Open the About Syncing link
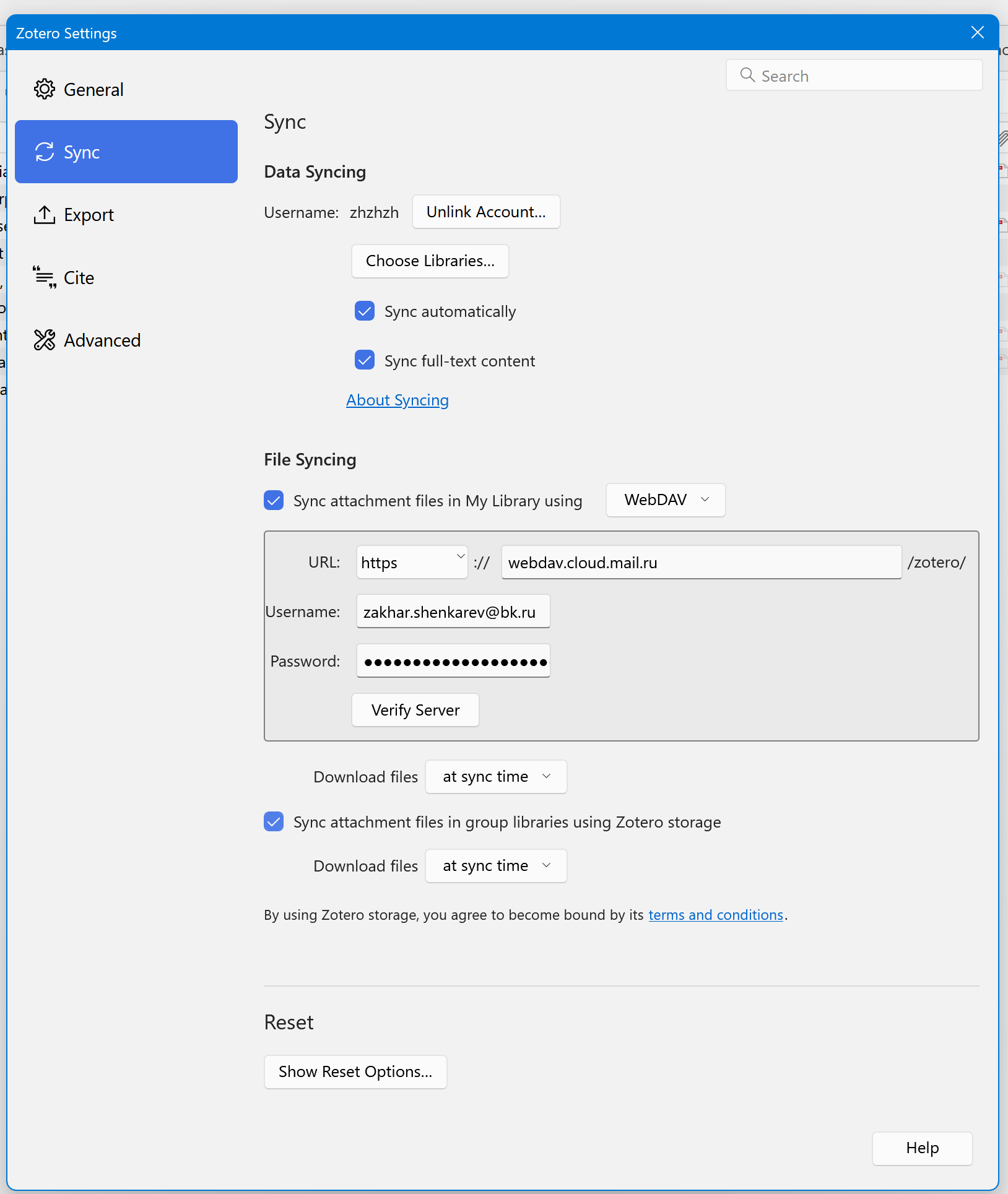 pos(398,400)
